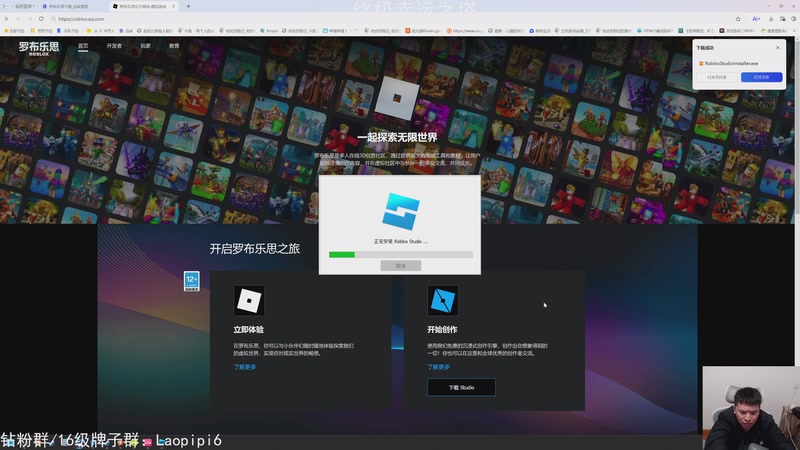This screenshot has height=450, width=800.
Task: Open the 玩家 navigation item
Action: pos(145,46)
